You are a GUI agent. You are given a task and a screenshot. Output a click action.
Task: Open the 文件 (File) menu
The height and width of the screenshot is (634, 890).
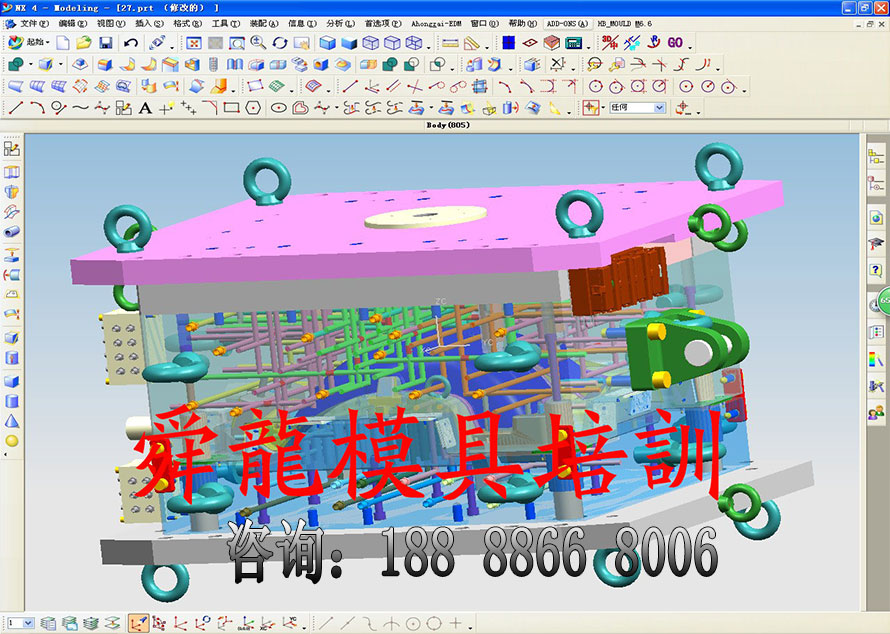click(x=34, y=23)
